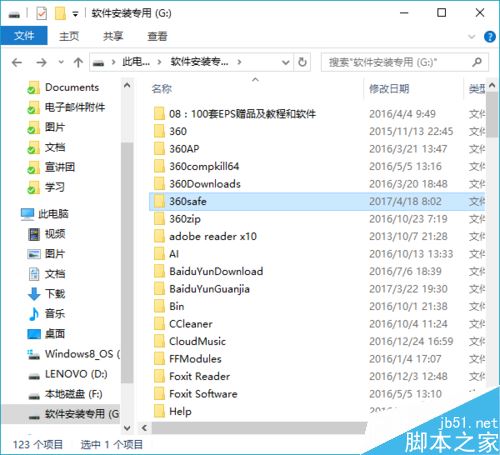Open Documents in the navigation pane
The height and width of the screenshot is (455, 500).
(72, 87)
